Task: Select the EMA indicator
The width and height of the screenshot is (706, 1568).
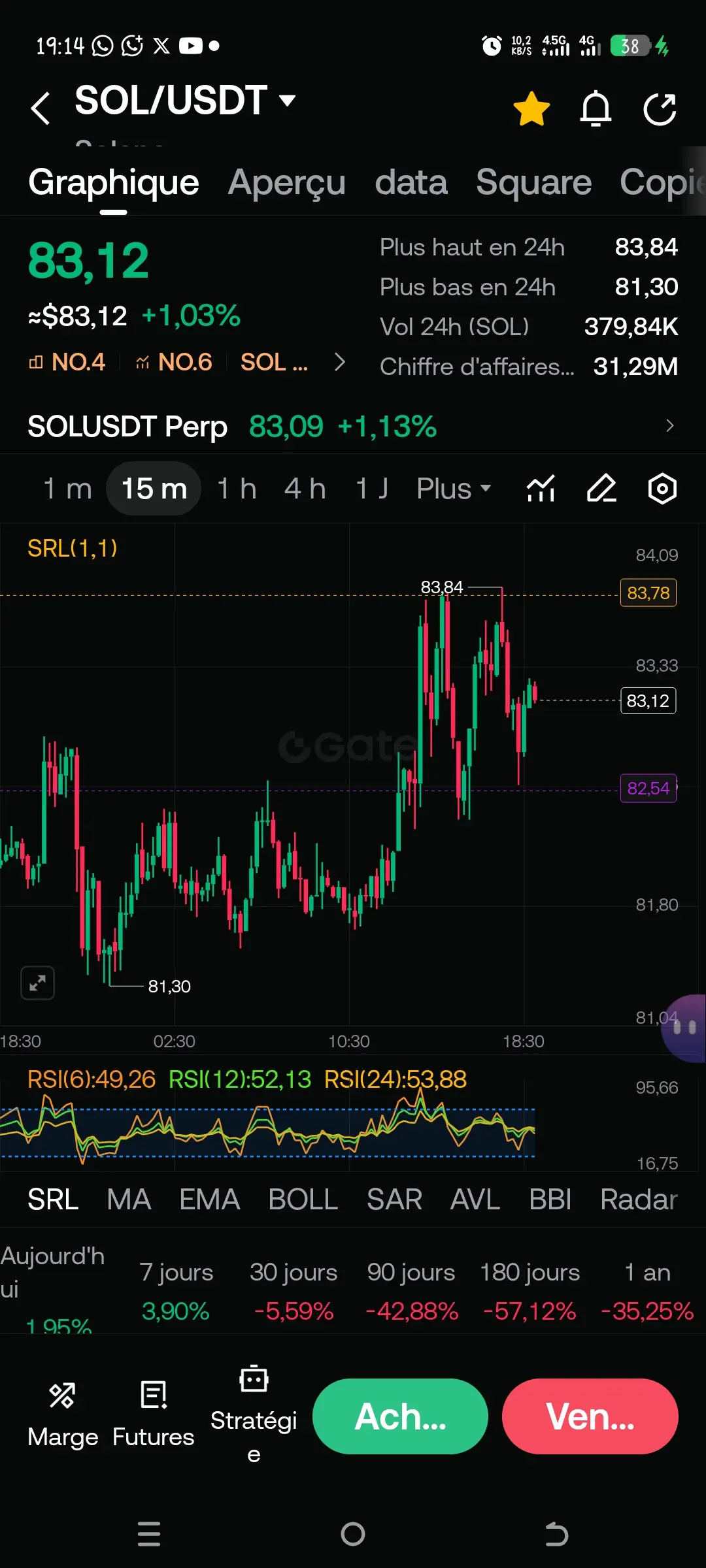Action: tap(209, 1200)
